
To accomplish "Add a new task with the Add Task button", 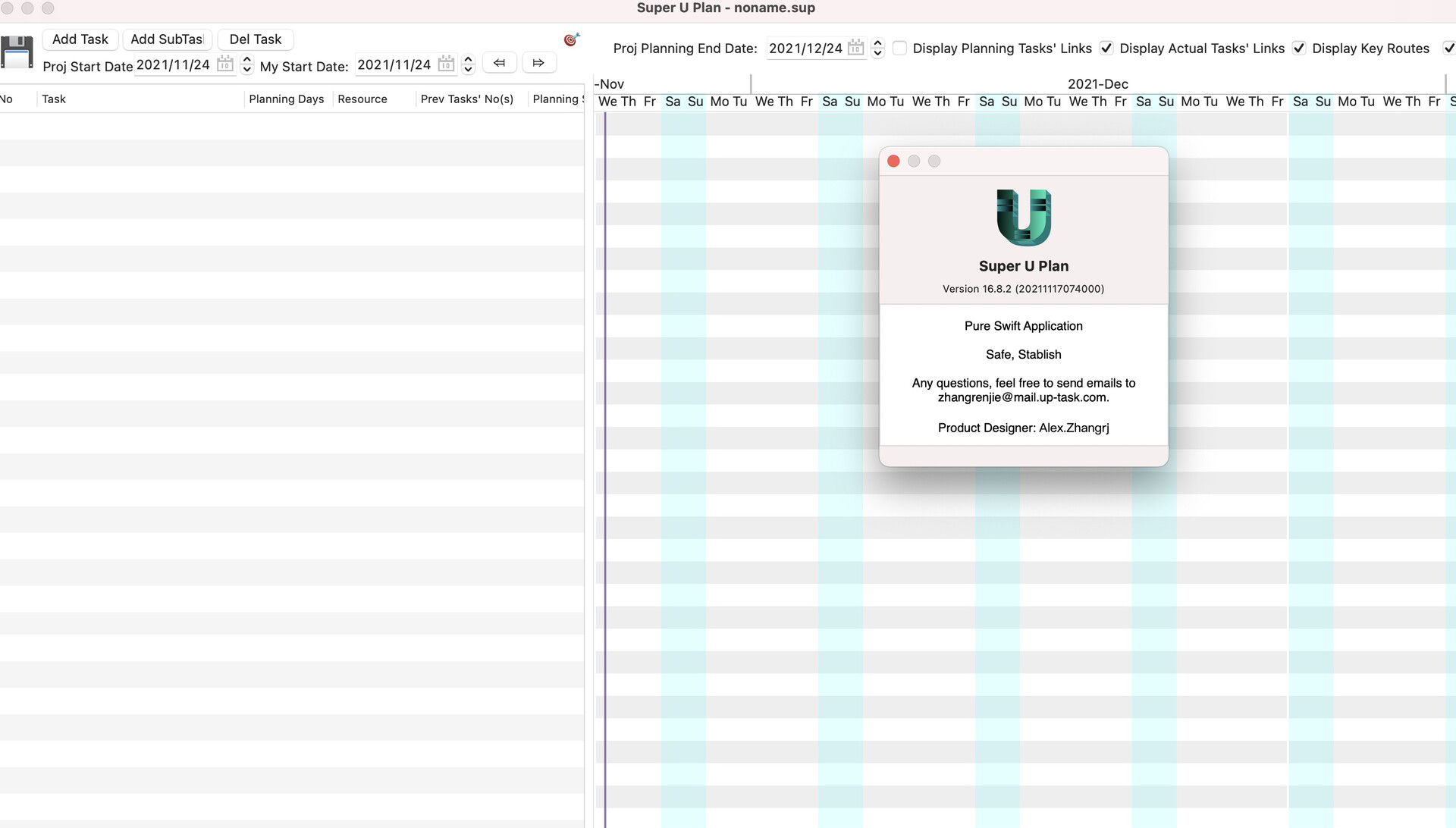I will tap(80, 39).
